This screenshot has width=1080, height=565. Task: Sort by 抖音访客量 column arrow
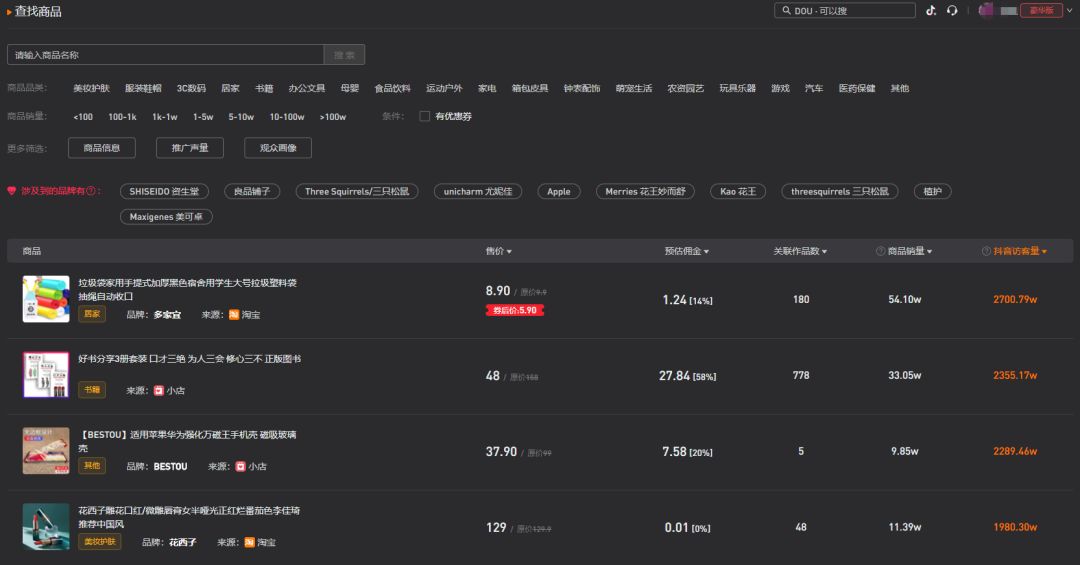(1044, 251)
